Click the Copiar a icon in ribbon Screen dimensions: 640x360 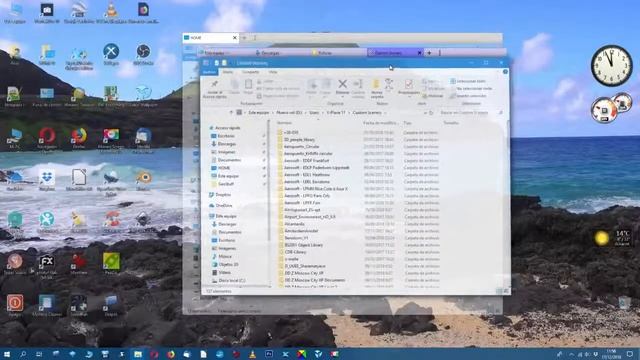[x=326, y=84]
